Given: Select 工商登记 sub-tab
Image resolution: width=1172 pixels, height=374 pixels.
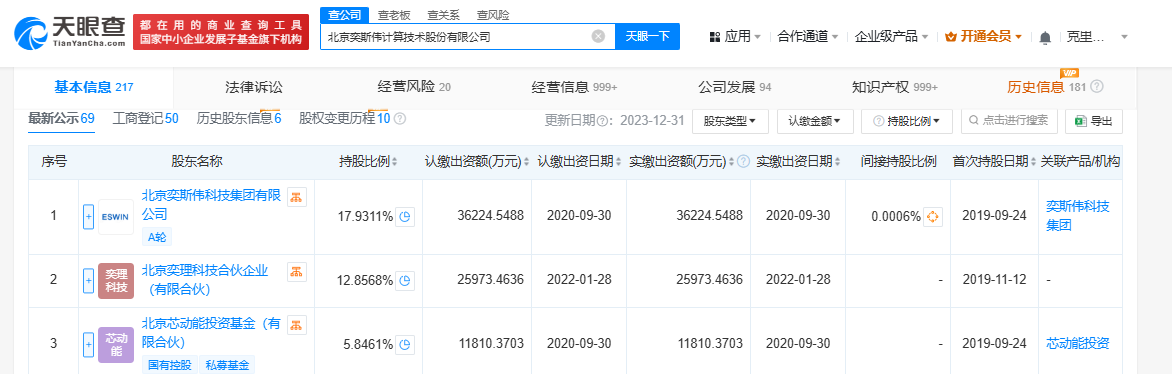Looking at the screenshot, I should pos(145,118).
